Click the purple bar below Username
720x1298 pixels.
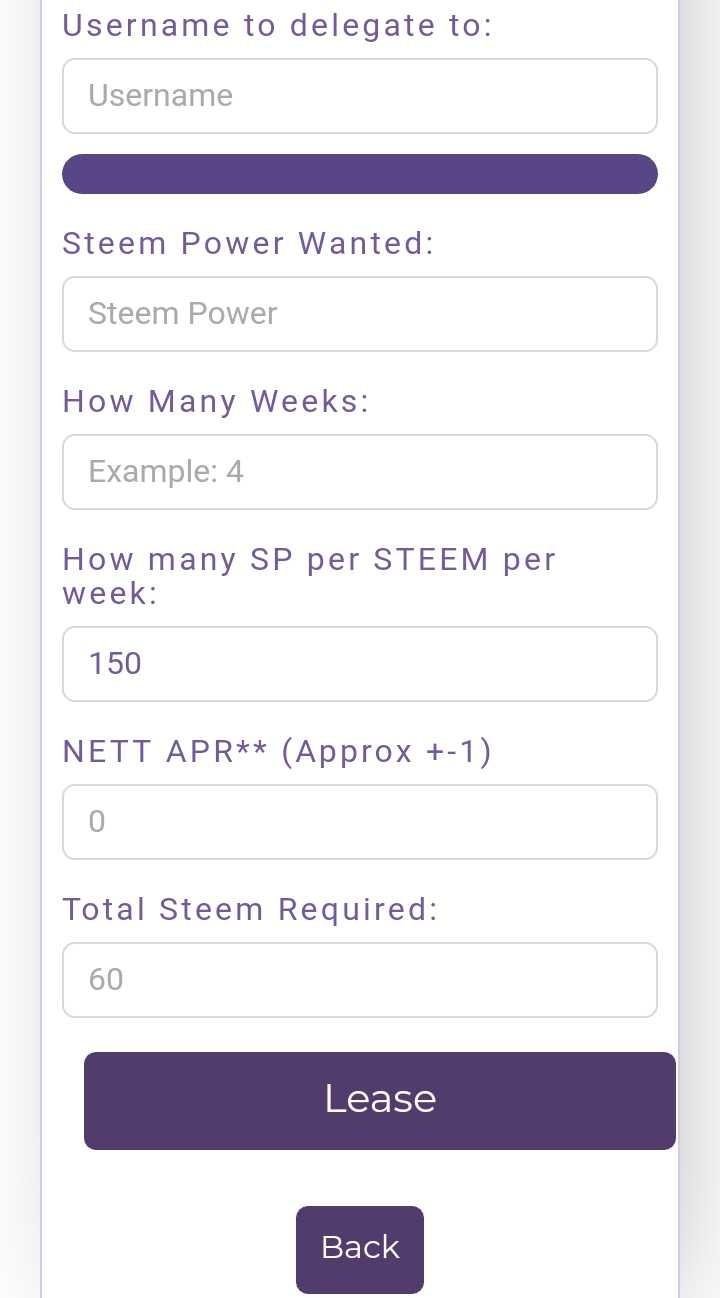[x=360, y=174]
